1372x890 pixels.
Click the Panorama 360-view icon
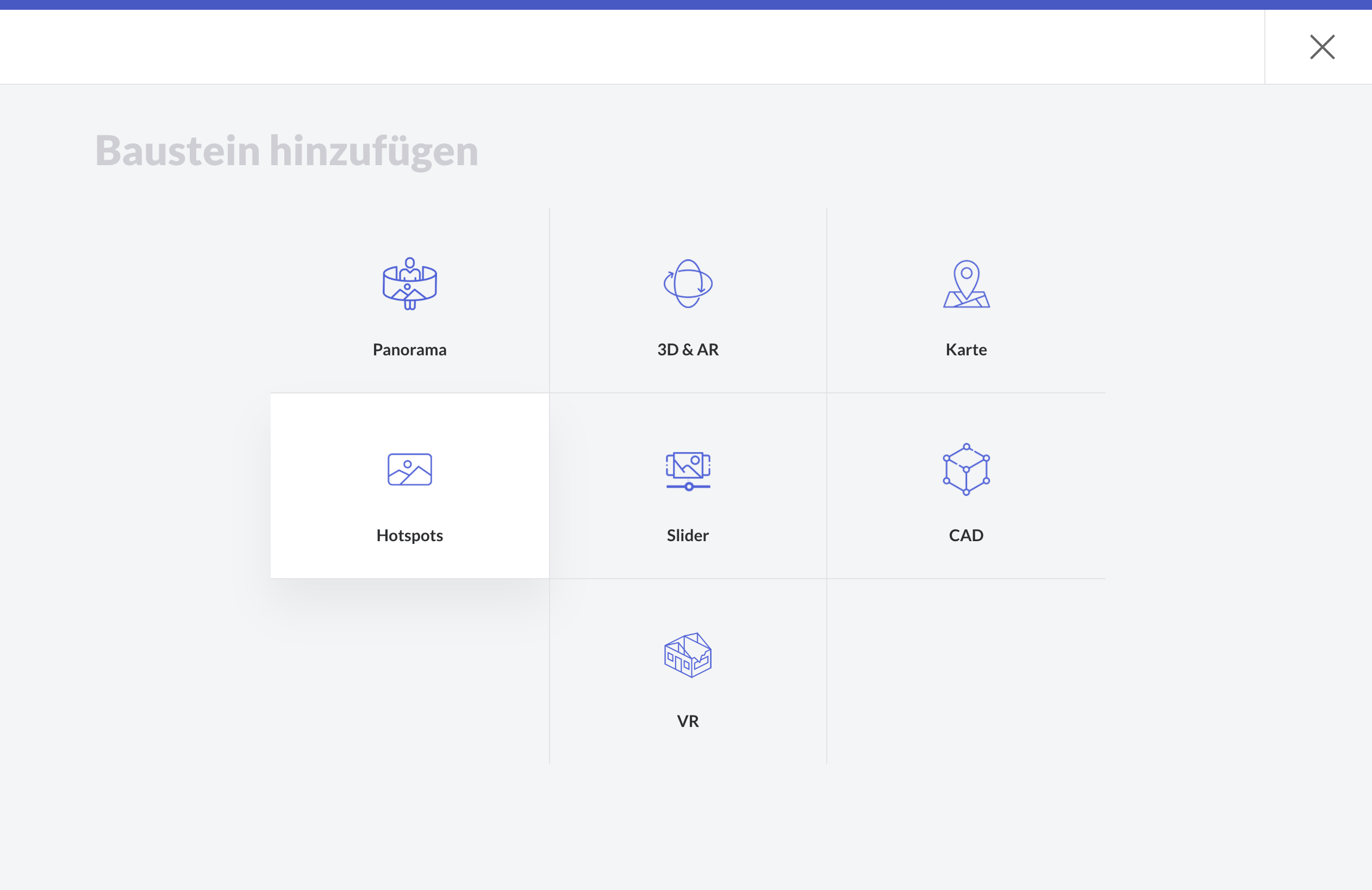point(409,284)
